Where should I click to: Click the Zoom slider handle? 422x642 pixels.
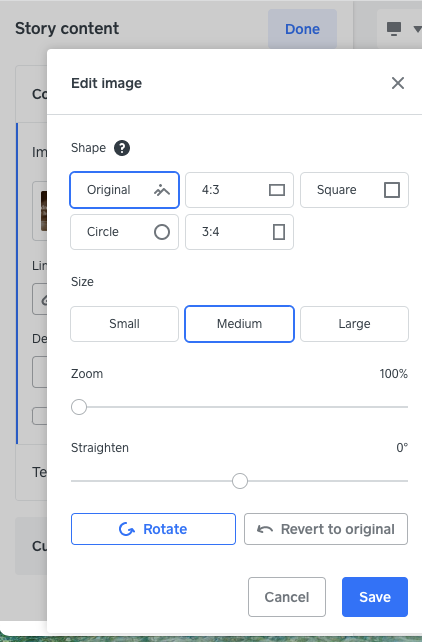pyautogui.click(x=79, y=407)
